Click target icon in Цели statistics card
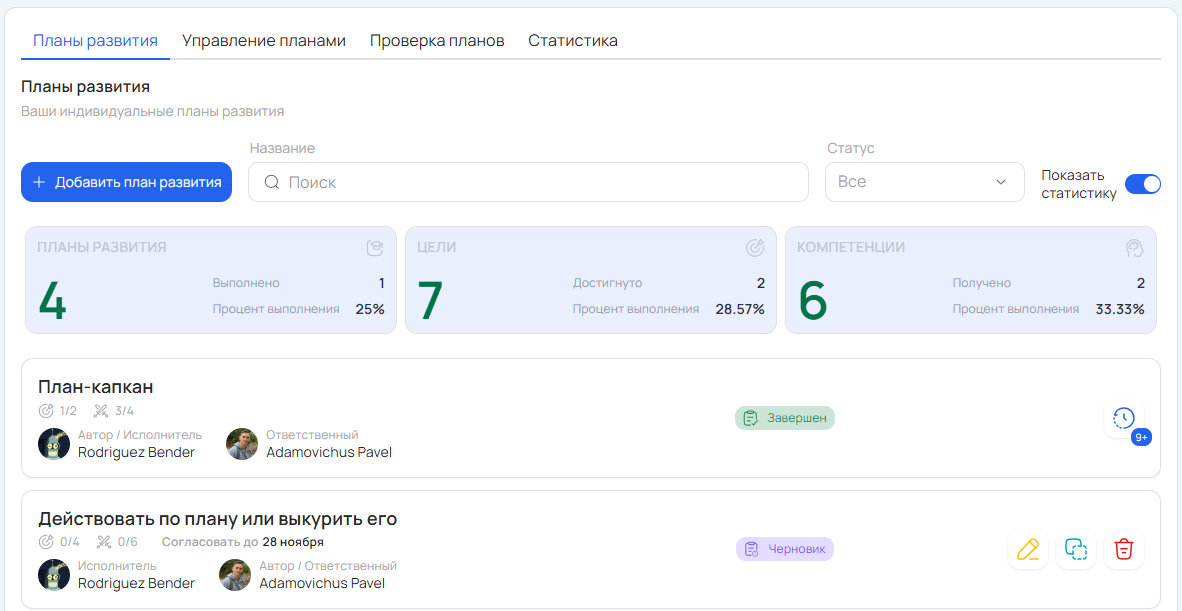This screenshot has height=611, width=1182. (x=755, y=248)
